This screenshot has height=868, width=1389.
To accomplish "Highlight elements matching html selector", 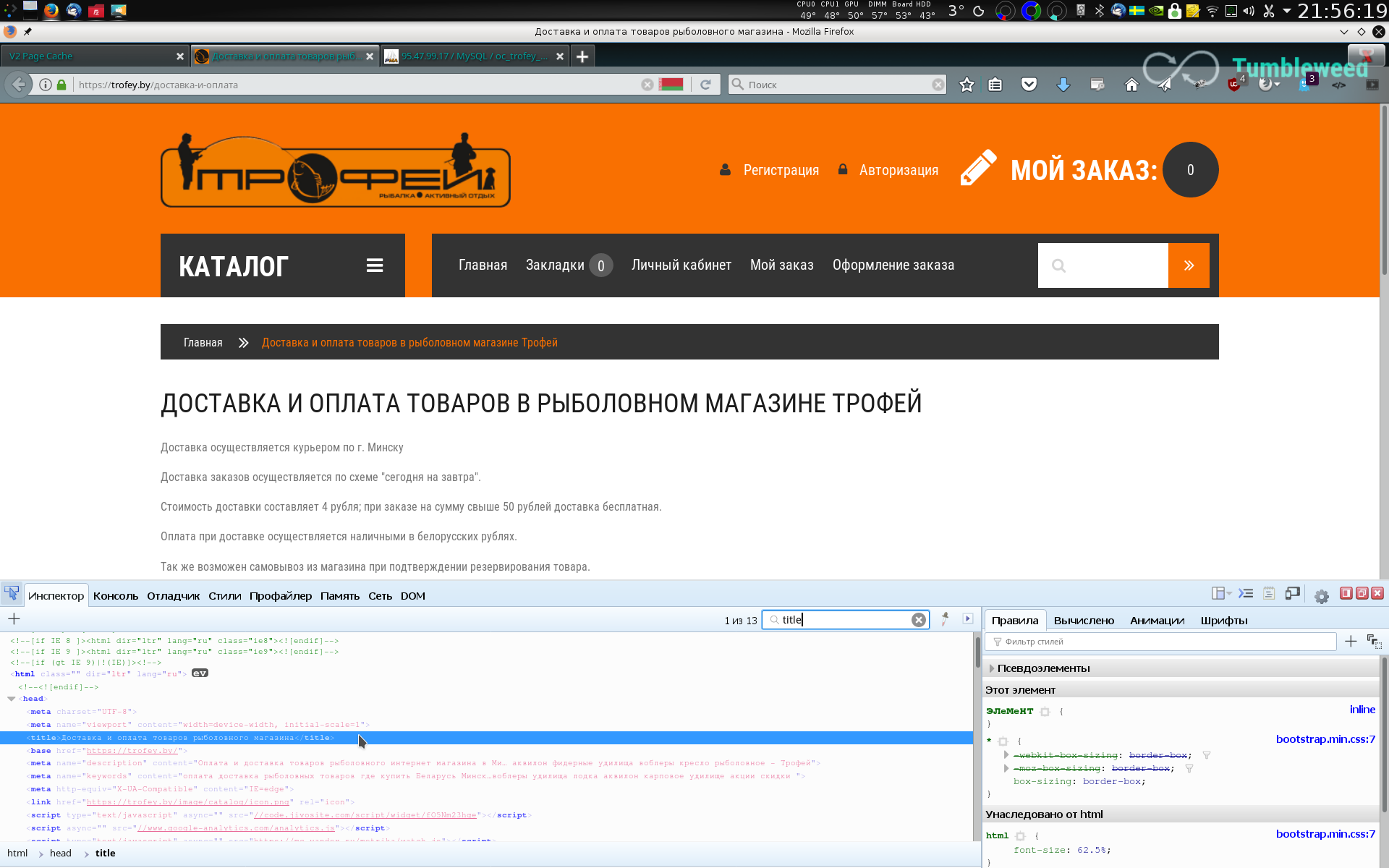I will click(x=1021, y=836).
